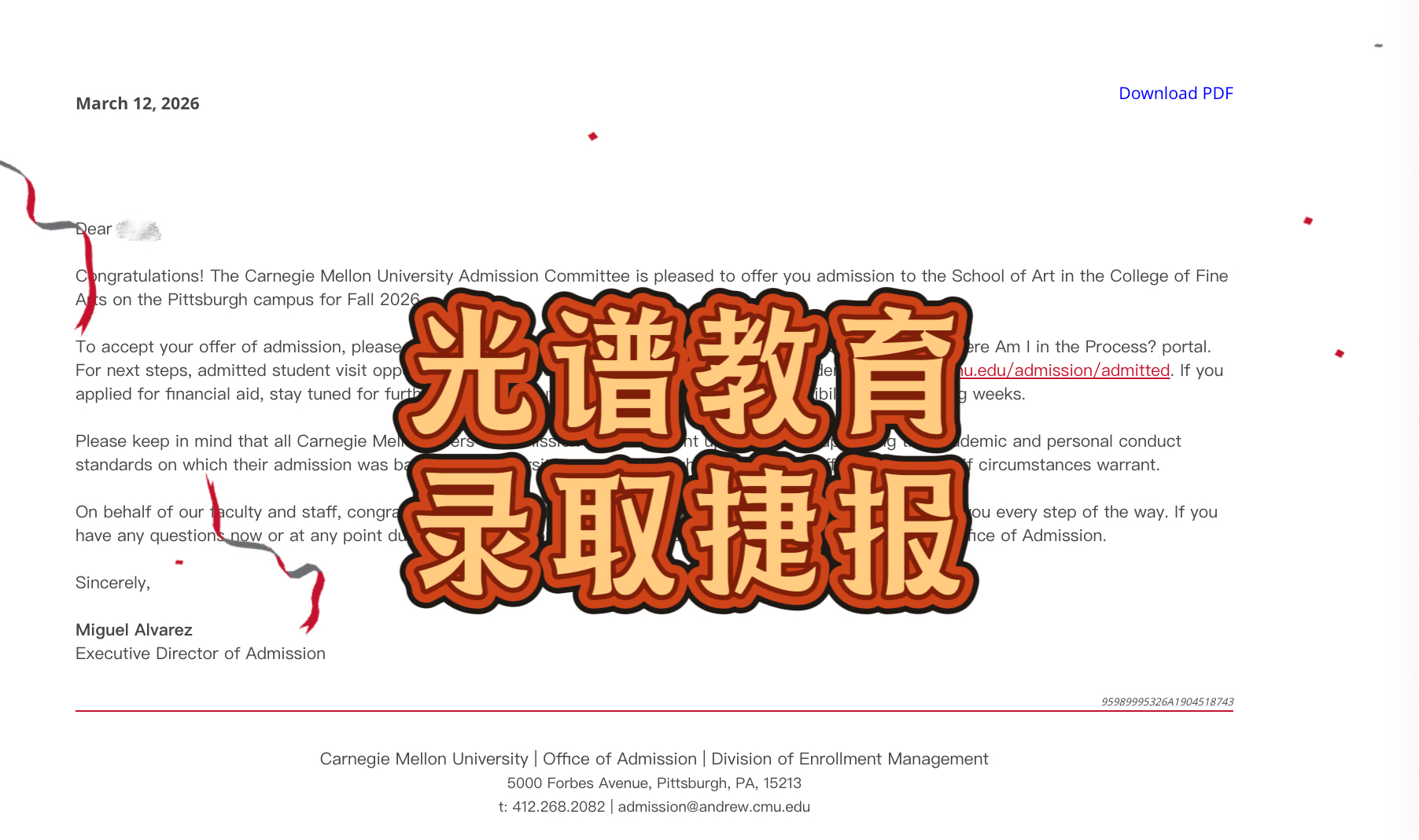Click the admission@andrew.cmu.edu email address
Viewport: 1419px width, 840px height.
coord(713,807)
